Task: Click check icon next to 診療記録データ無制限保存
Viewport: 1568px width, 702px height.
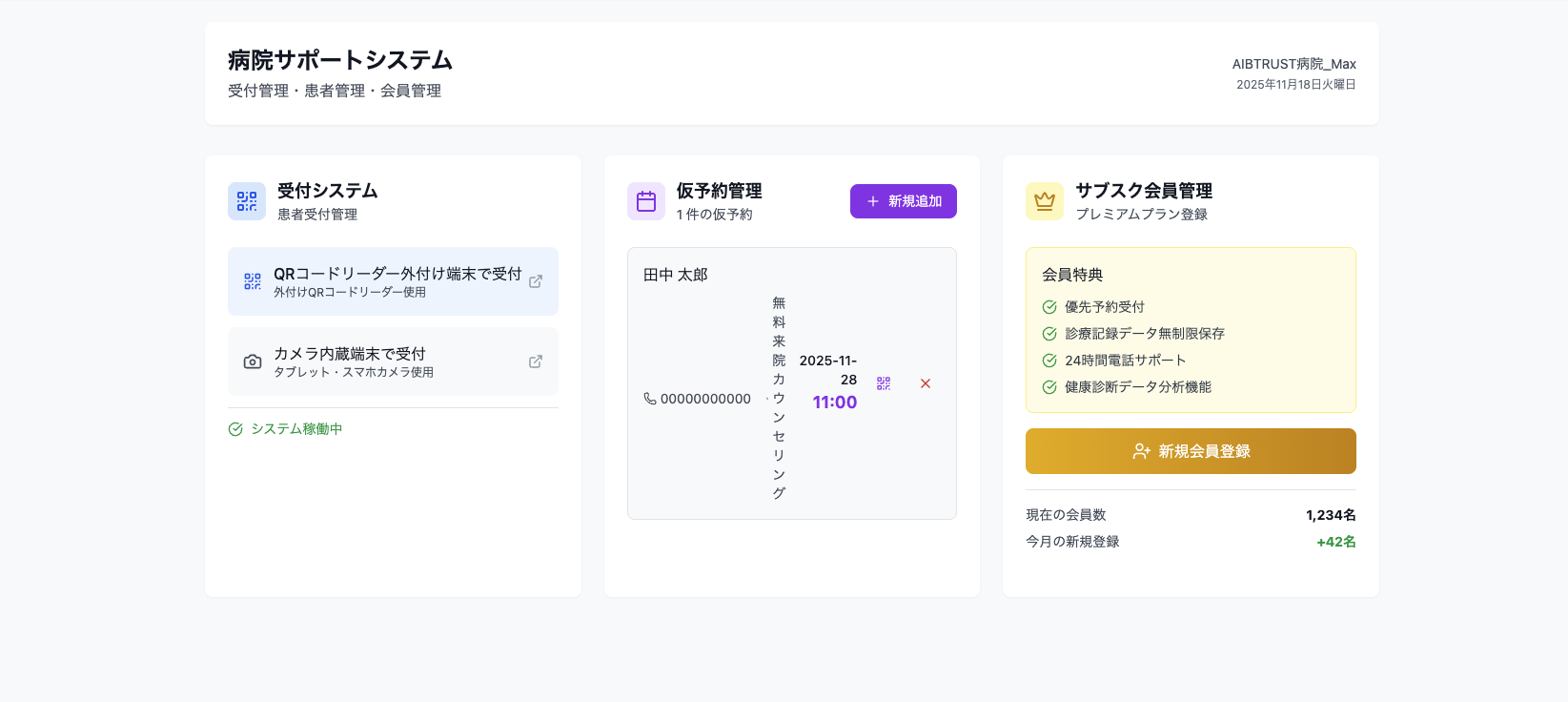Action: [x=1049, y=334]
